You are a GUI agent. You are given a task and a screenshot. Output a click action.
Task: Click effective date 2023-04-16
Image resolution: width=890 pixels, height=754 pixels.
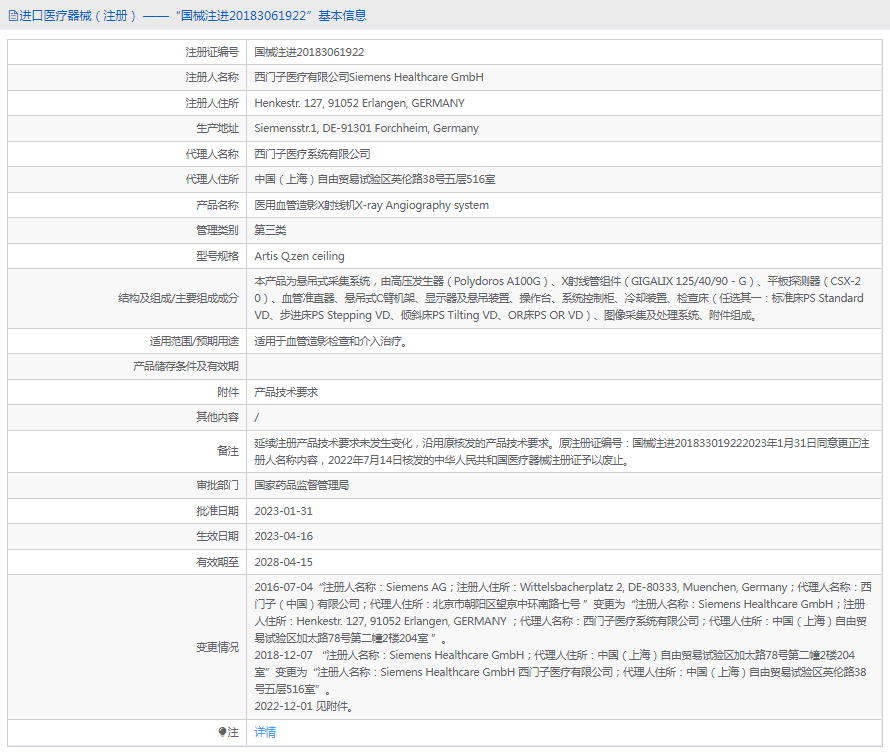point(283,536)
